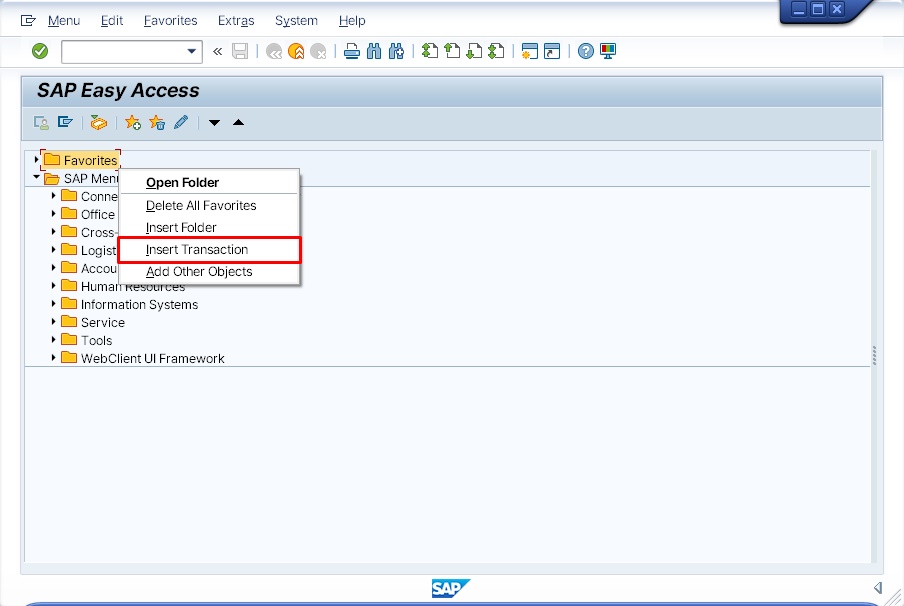The width and height of the screenshot is (904, 606).
Task: Open the Menu menu
Action: pyautogui.click(x=63, y=21)
